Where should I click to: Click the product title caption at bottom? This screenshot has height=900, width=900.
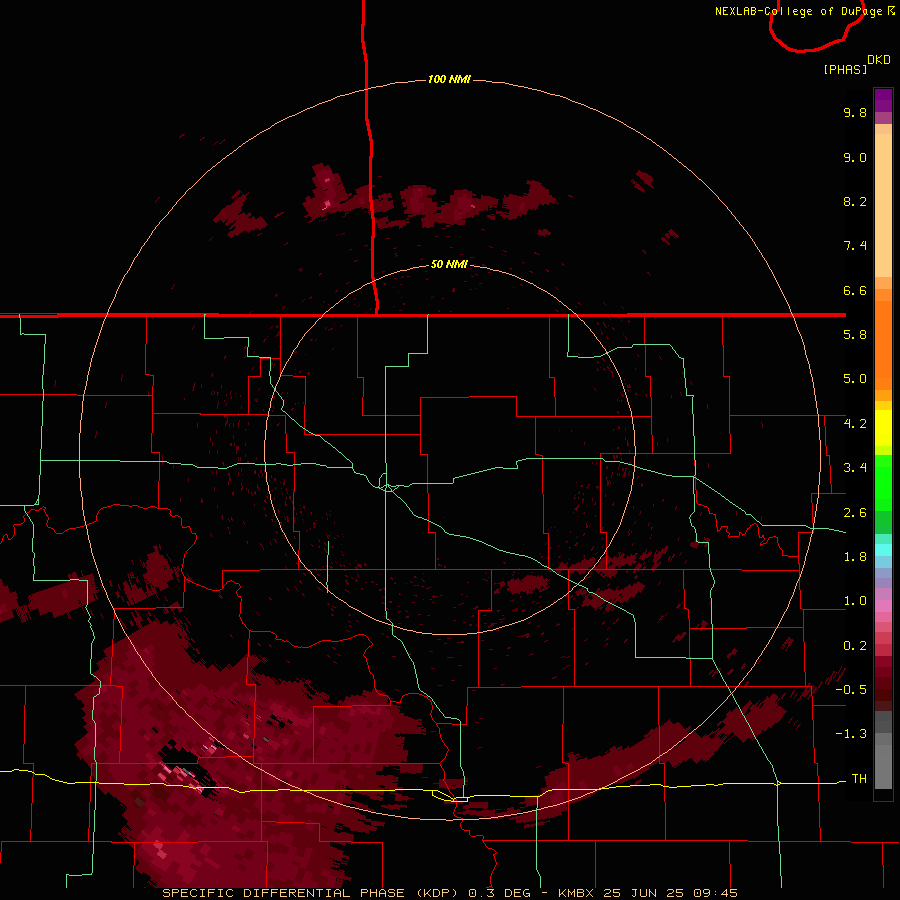450,893
